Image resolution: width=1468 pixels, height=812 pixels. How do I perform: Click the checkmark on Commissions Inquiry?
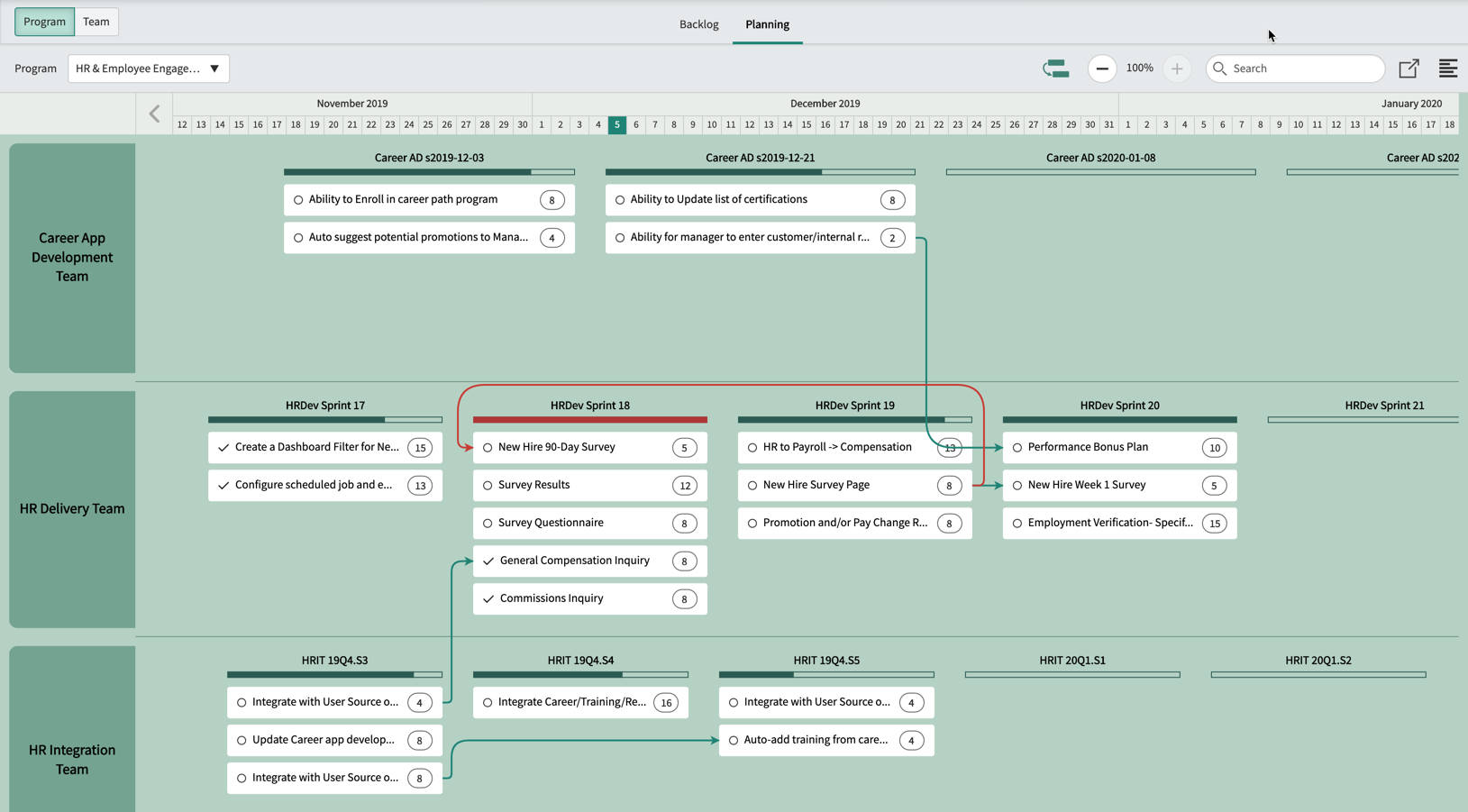click(488, 598)
